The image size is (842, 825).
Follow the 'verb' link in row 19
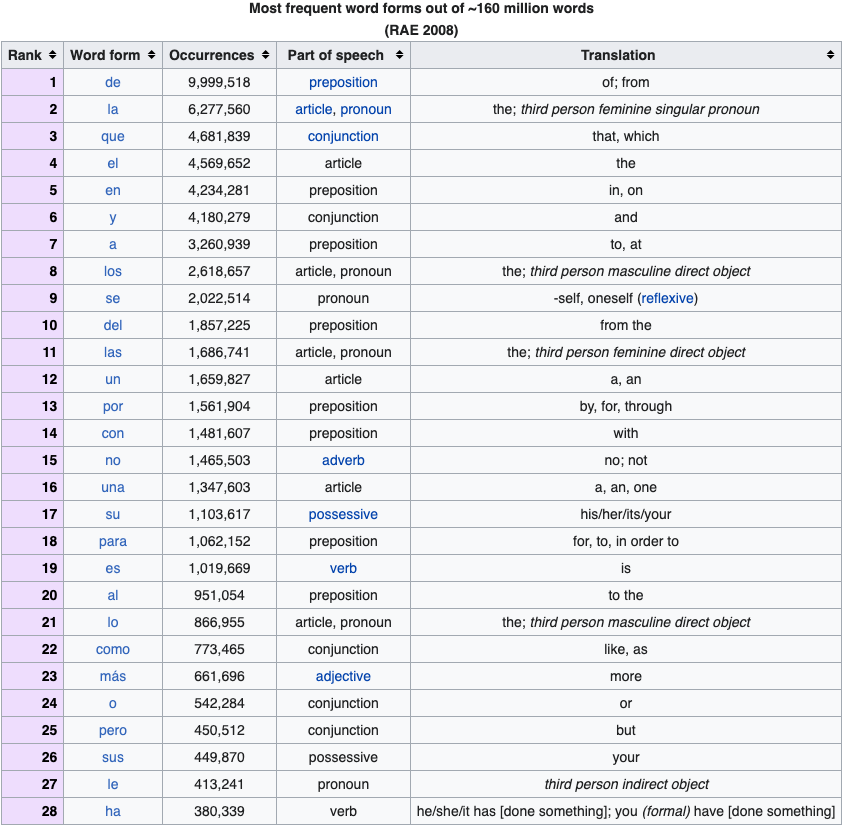click(x=343, y=568)
